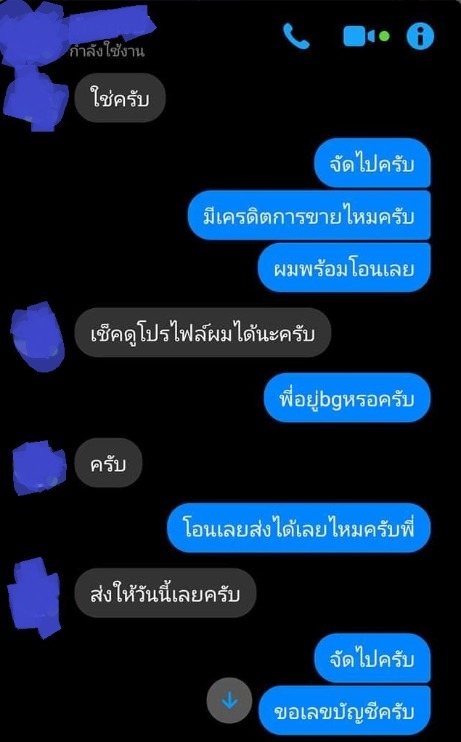Tap the sender avatar beside ใช่ครับ

[x=36, y=99]
